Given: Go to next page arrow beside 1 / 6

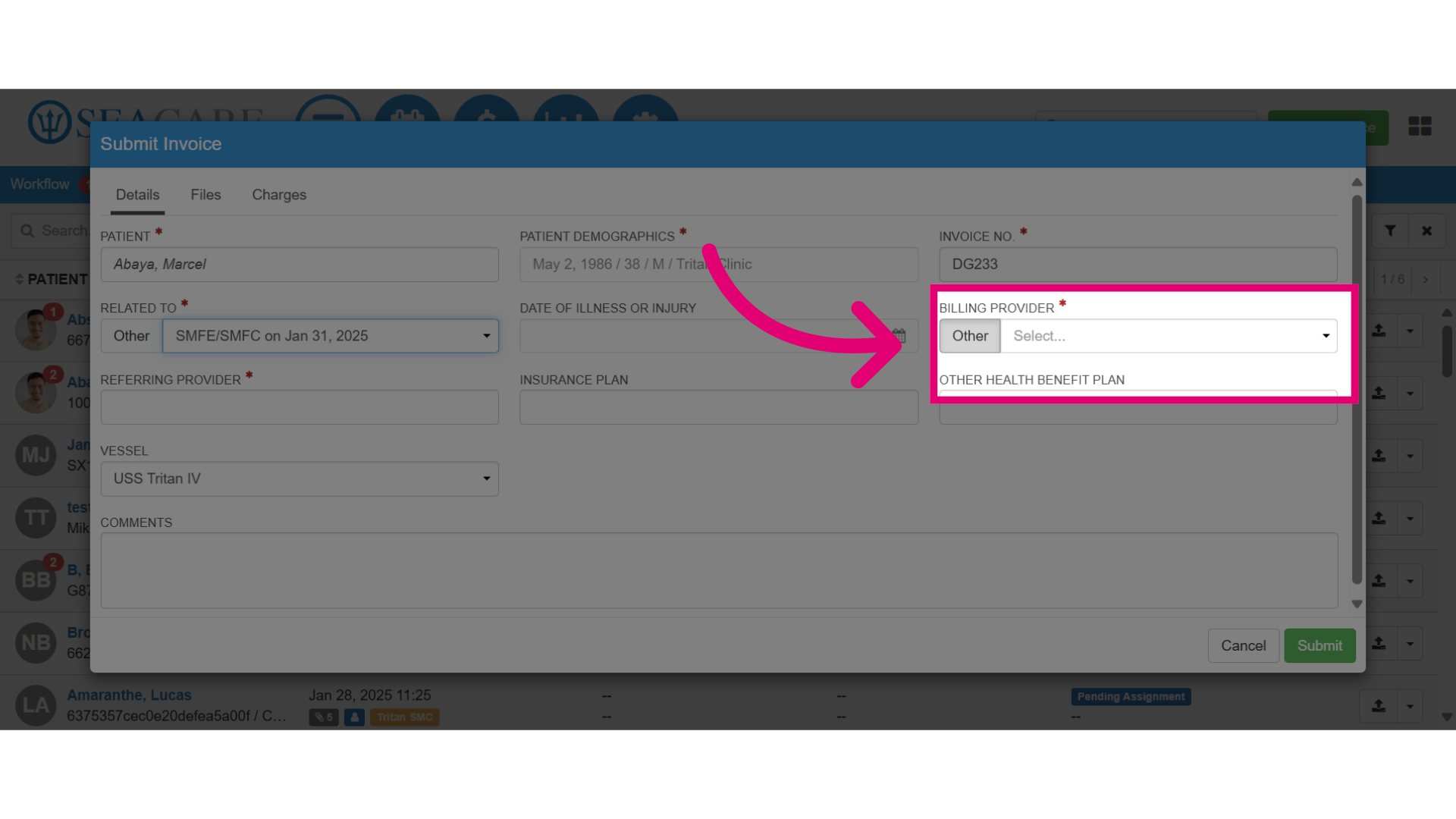Looking at the screenshot, I should click(1426, 279).
